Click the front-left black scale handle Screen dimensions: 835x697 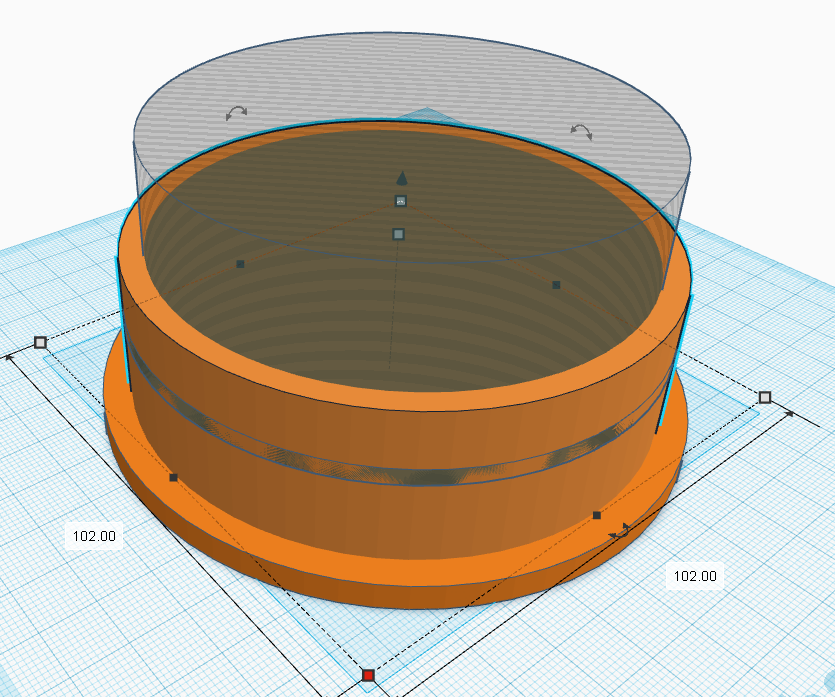172,477
